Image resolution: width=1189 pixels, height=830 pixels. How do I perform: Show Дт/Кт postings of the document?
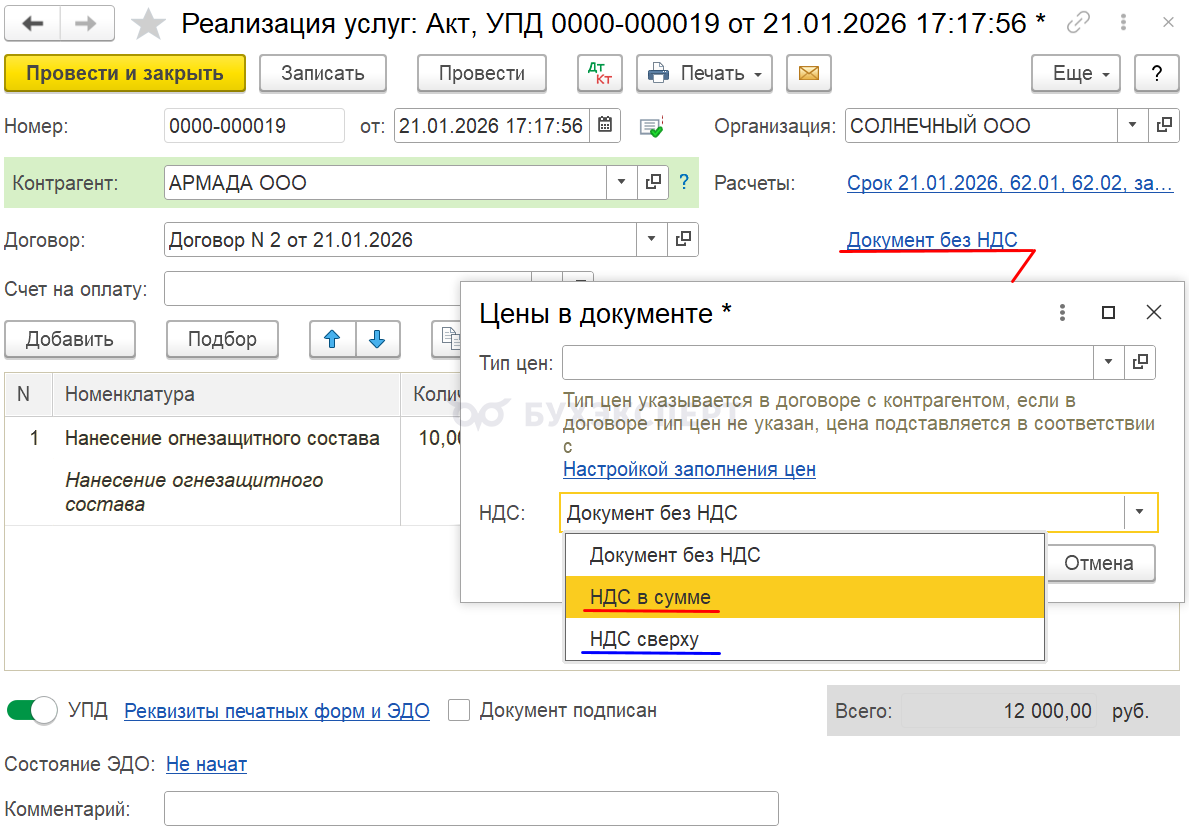[x=600, y=74]
